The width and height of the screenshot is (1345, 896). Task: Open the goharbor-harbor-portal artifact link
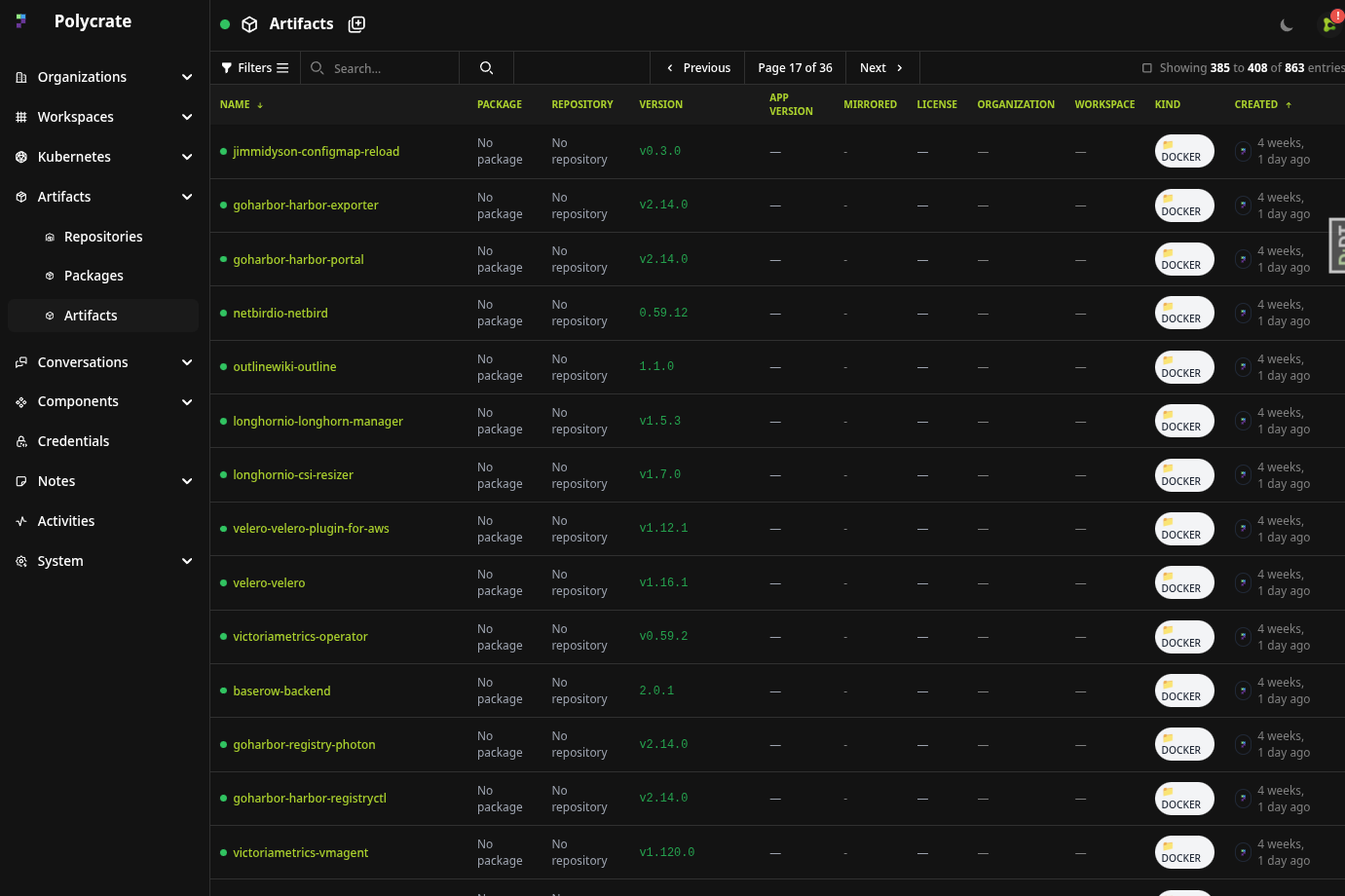[x=298, y=260]
